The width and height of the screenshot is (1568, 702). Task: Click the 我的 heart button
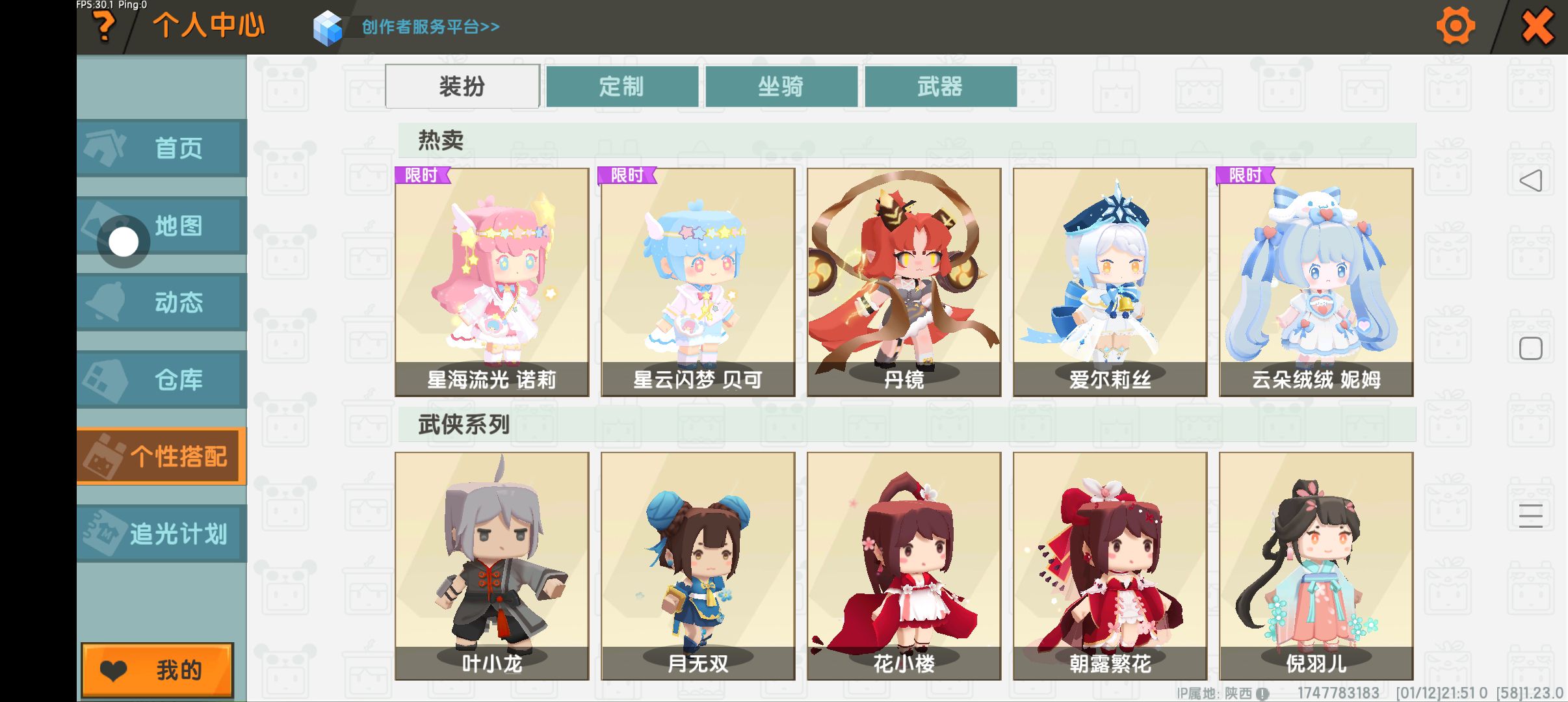click(x=157, y=670)
